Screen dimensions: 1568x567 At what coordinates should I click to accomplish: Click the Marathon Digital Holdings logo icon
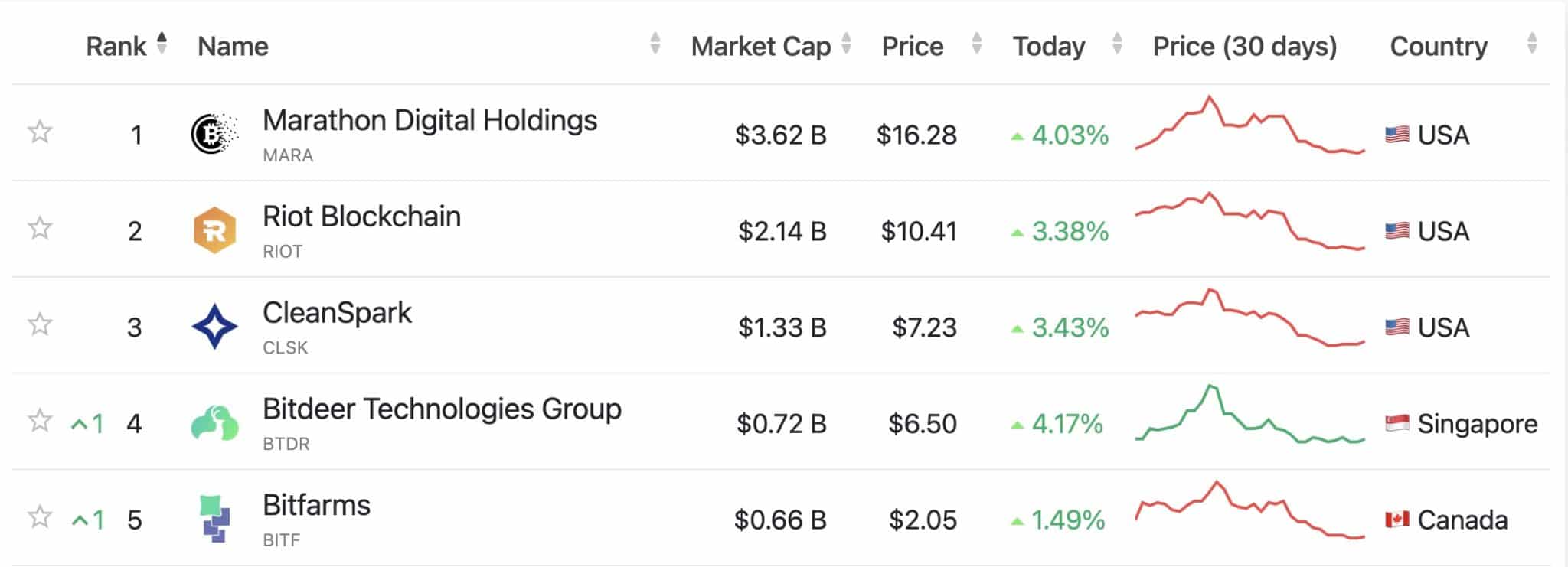(214, 134)
